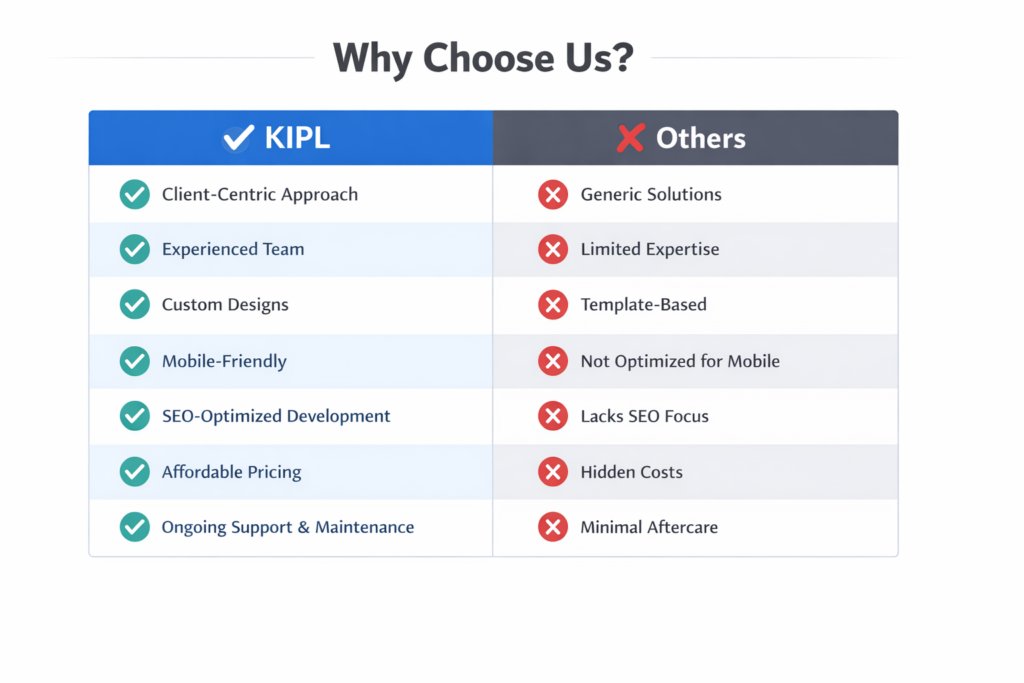This screenshot has width=1024, height=683.
Task: Select the gray Others column header
Action: (x=696, y=138)
